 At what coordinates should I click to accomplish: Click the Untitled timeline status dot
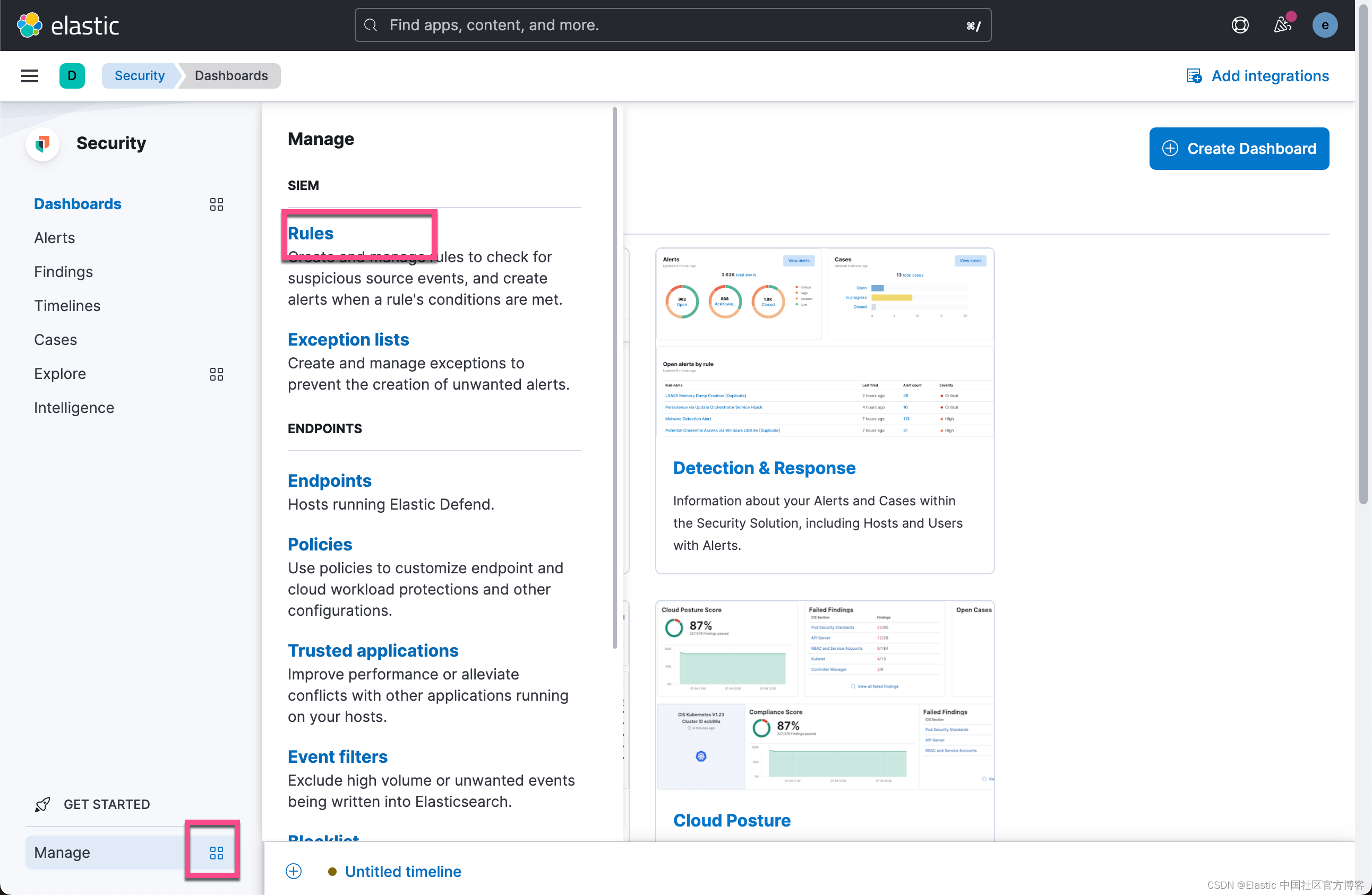[332, 871]
